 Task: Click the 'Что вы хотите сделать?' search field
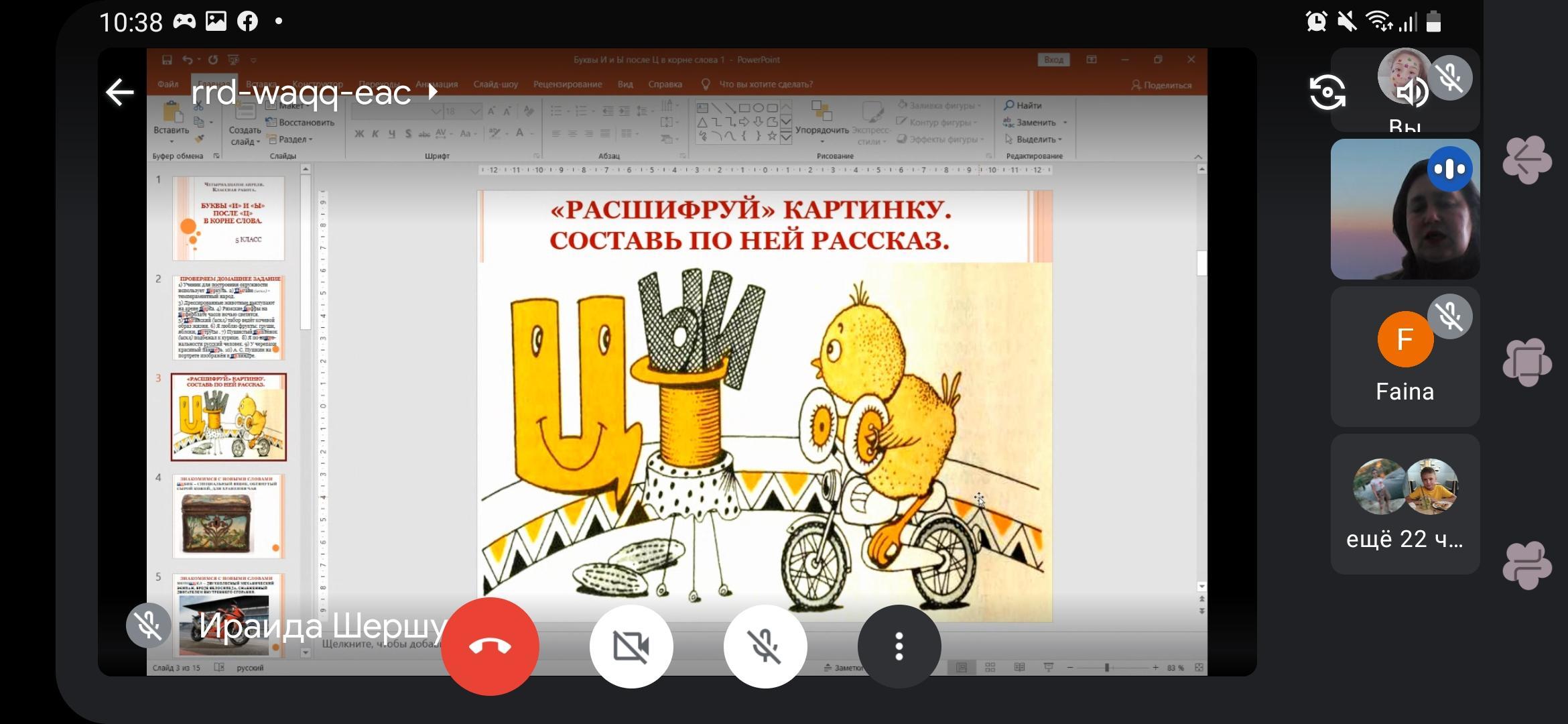(765, 84)
